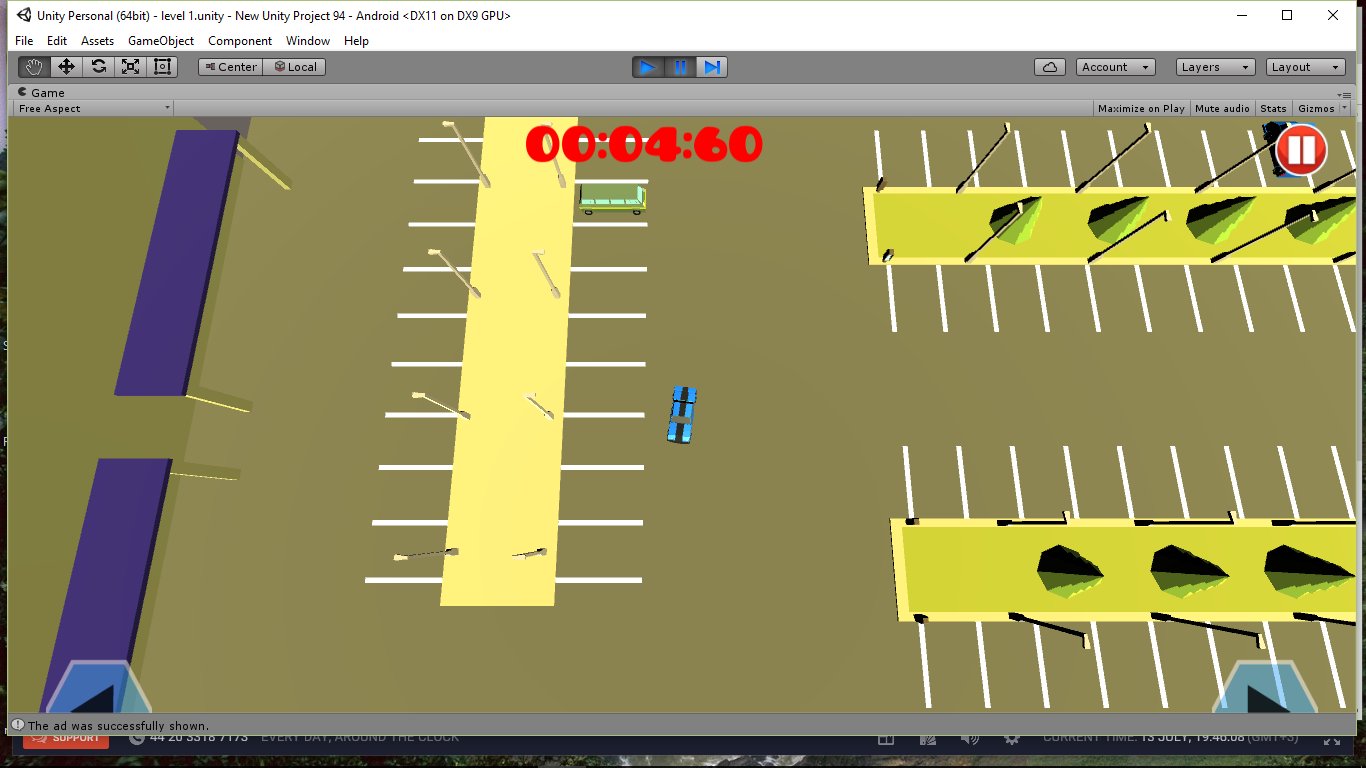Image resolution: width=1366 pixels, height=768 pixels.
Task: Open Unity Cloud Services
Action: point(1050,66)
